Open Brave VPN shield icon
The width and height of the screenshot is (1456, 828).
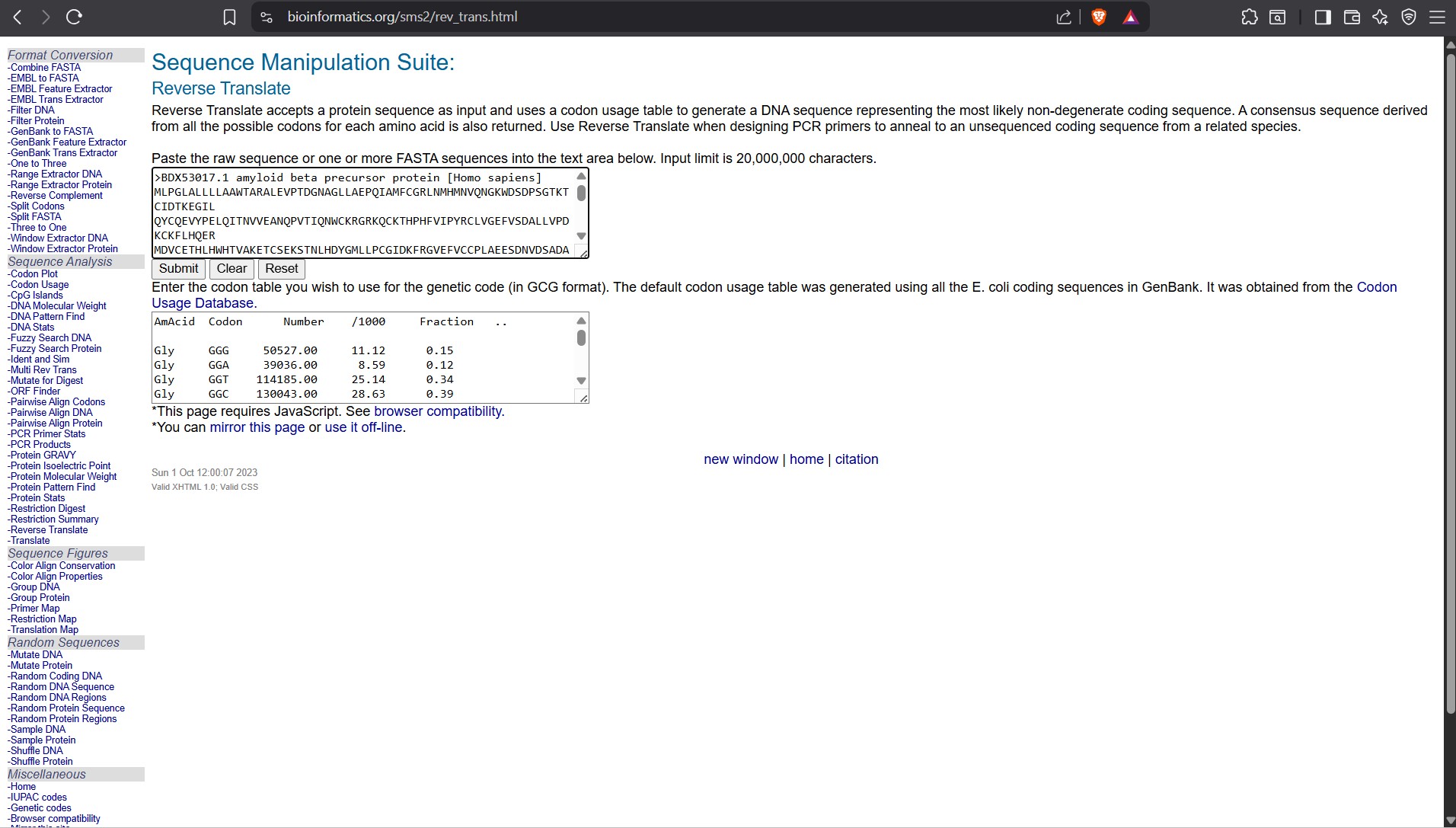point(1409,17)
